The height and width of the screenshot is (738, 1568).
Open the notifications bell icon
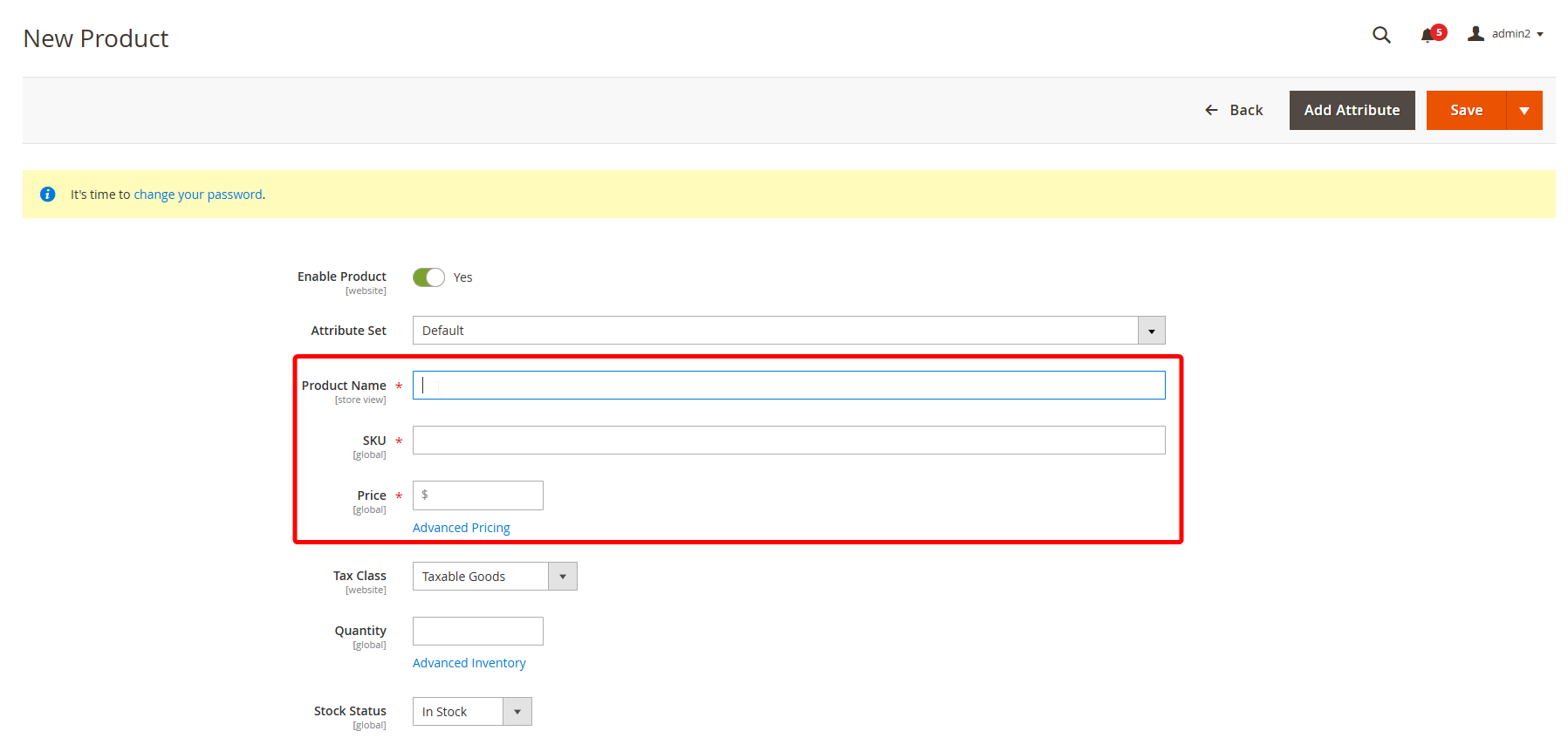1428,35
